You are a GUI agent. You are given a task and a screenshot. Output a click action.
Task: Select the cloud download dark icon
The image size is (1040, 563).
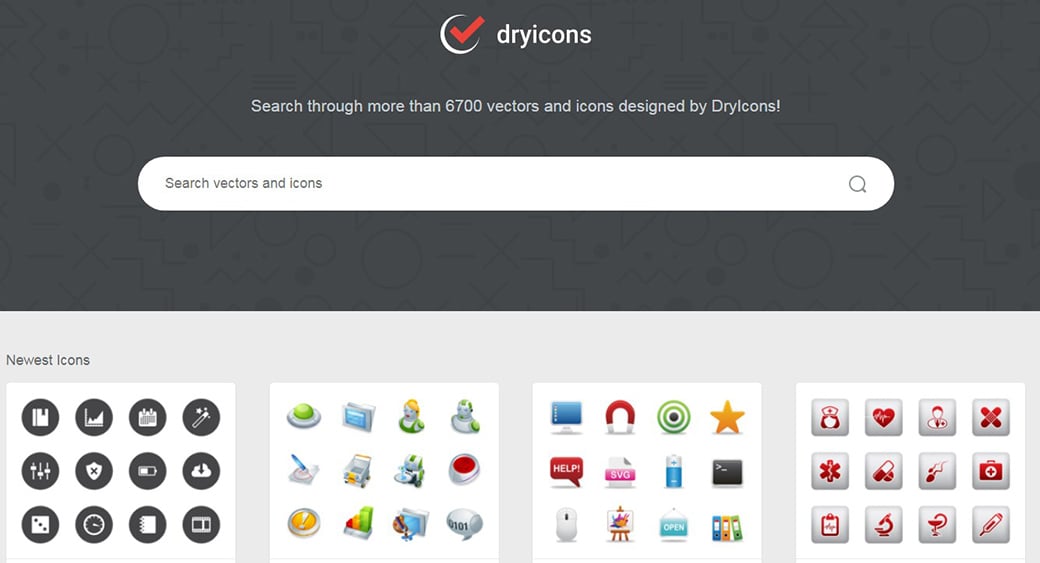[x=201, y=471]
